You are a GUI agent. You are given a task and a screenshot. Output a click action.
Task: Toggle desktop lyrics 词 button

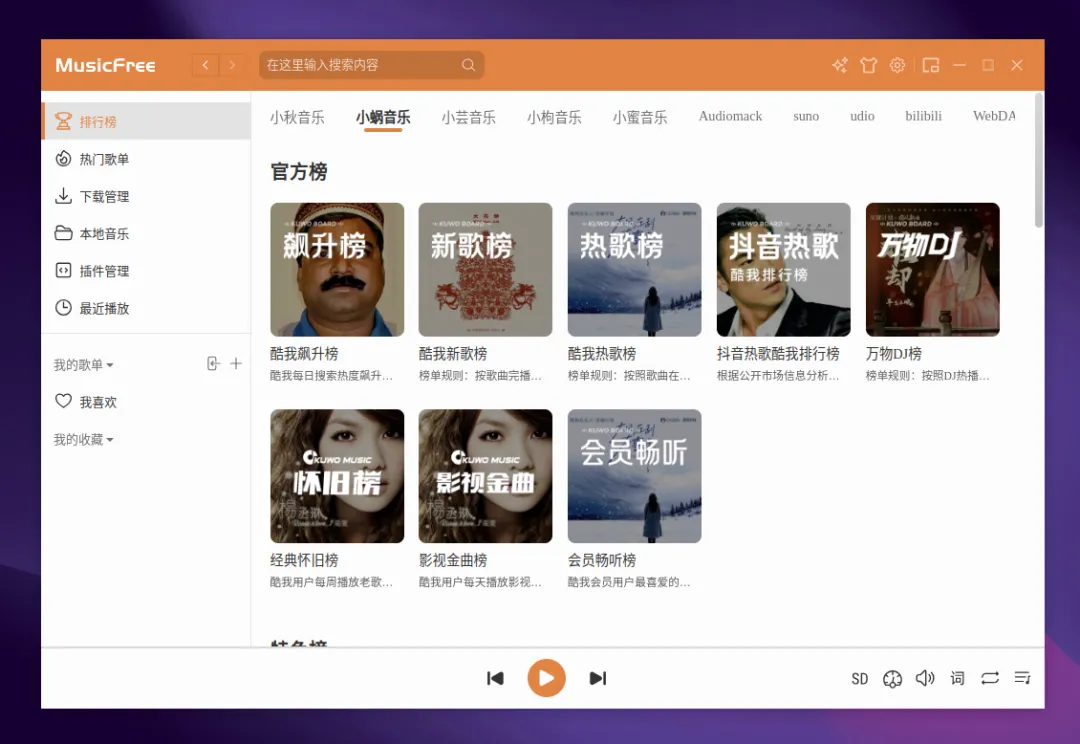(x=957, y=679)
